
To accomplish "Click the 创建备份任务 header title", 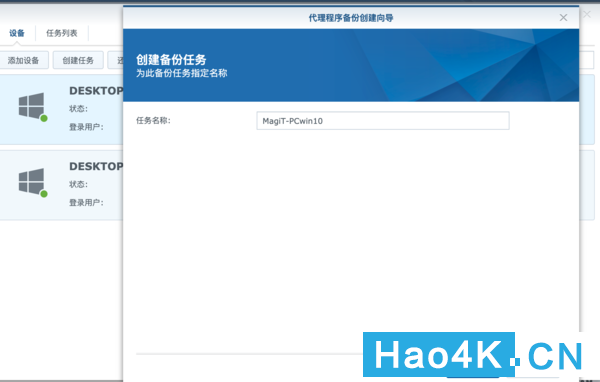I will [171, 59].
